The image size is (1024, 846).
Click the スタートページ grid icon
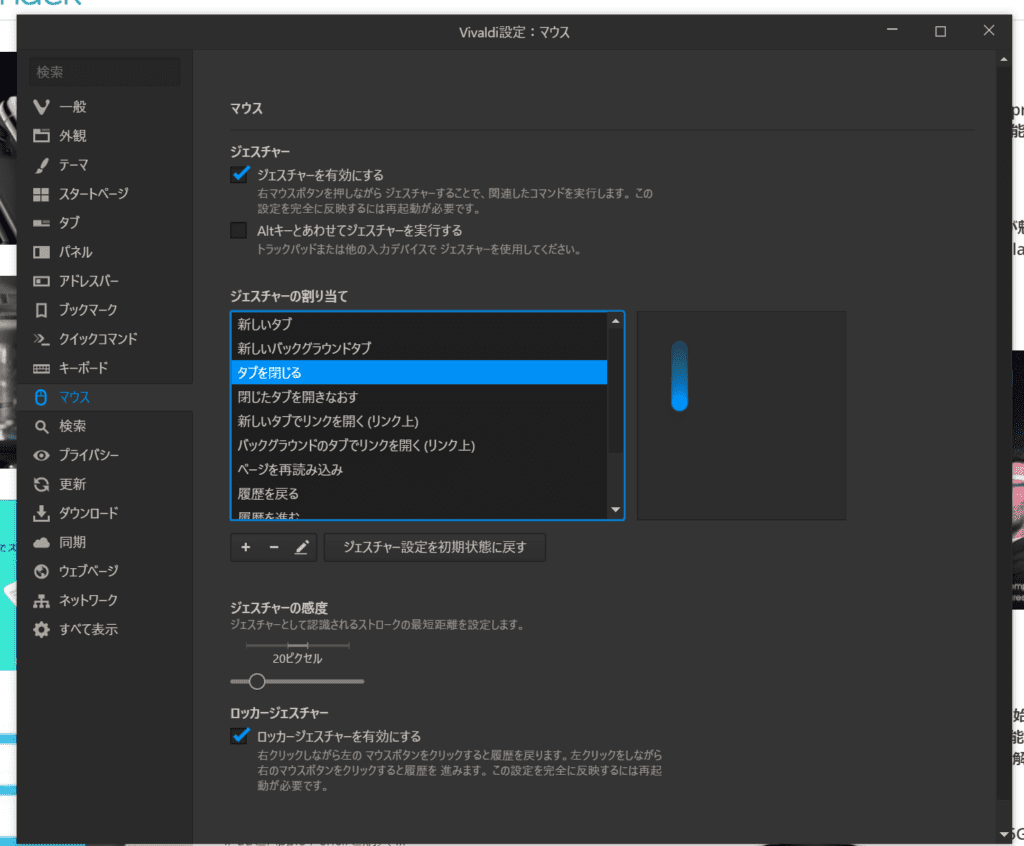tap(41, 194)
